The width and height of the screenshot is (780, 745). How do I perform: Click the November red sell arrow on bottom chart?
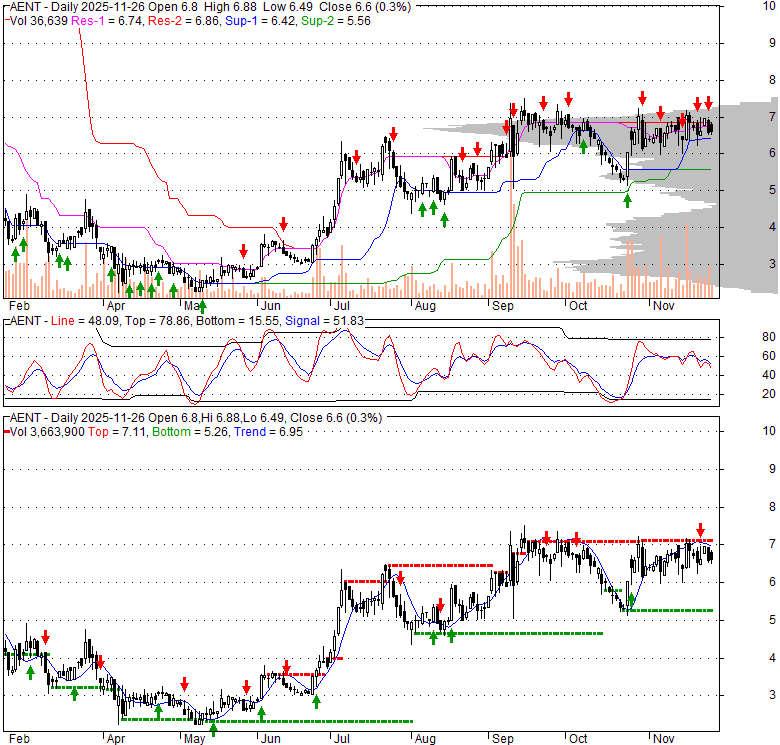(700, 530)
